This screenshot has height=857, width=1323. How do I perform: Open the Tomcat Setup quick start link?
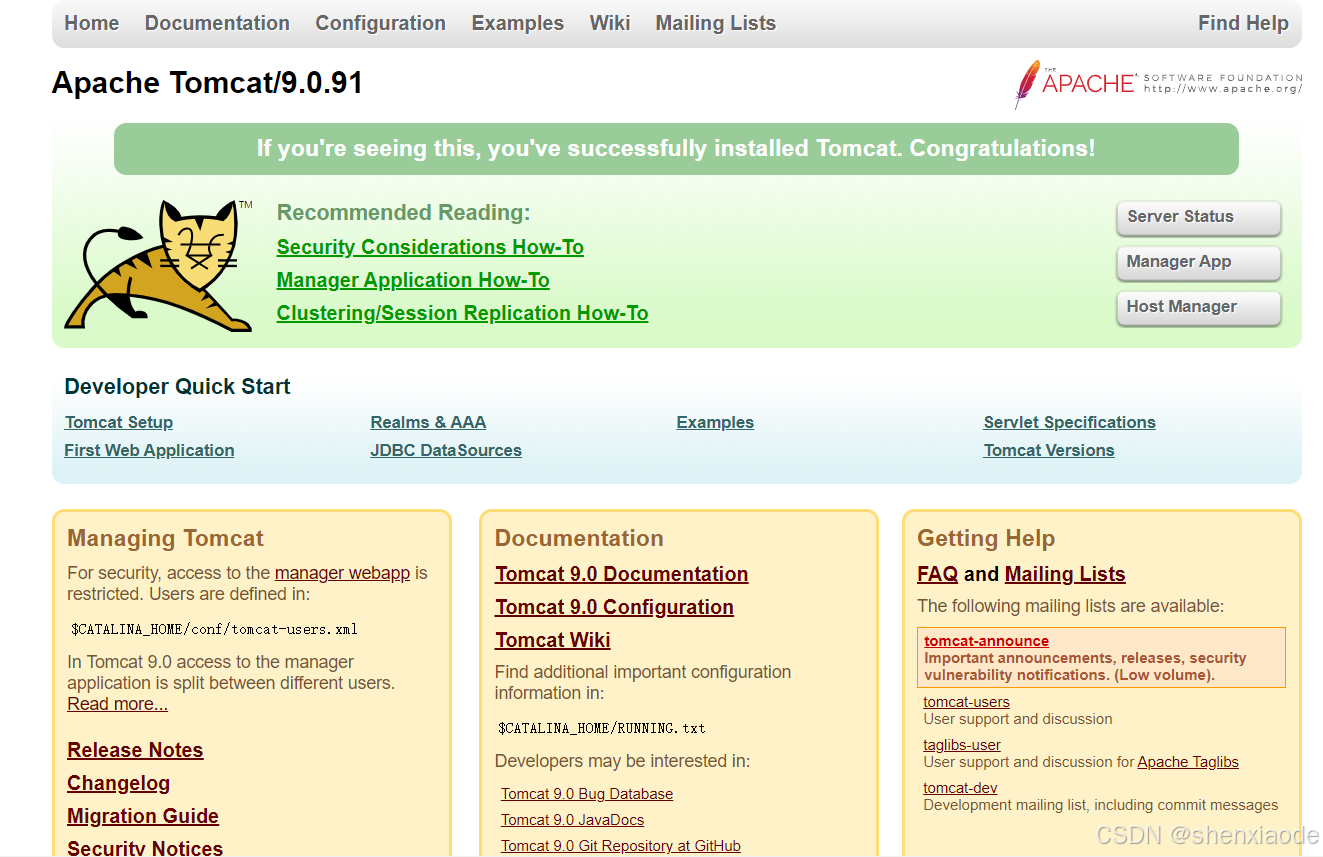click(119, 422)
